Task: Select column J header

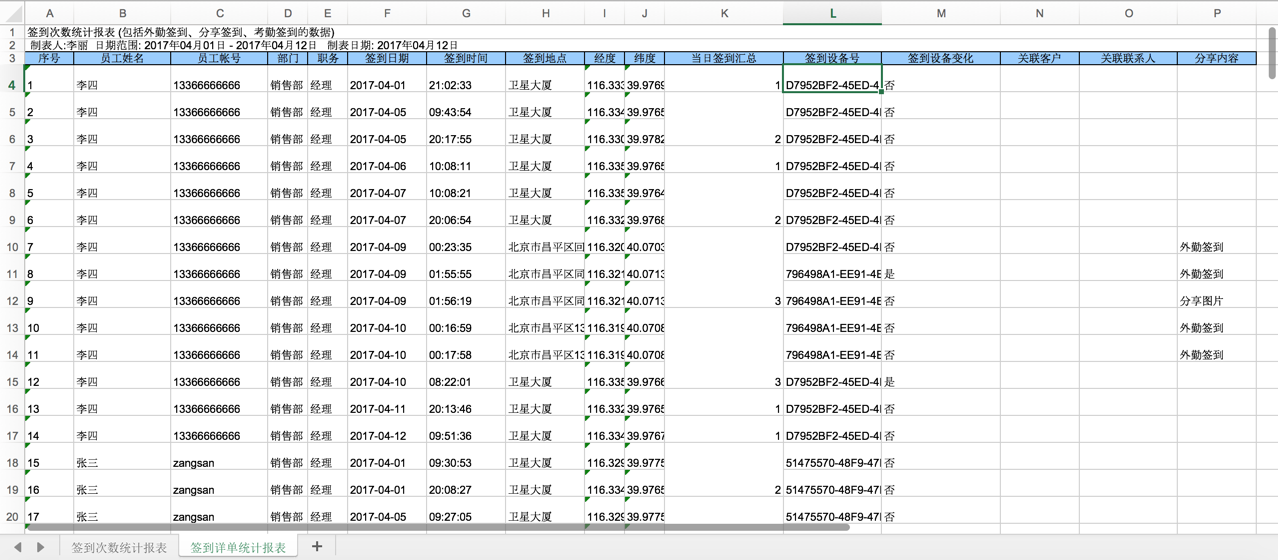Action: point(644,13)
